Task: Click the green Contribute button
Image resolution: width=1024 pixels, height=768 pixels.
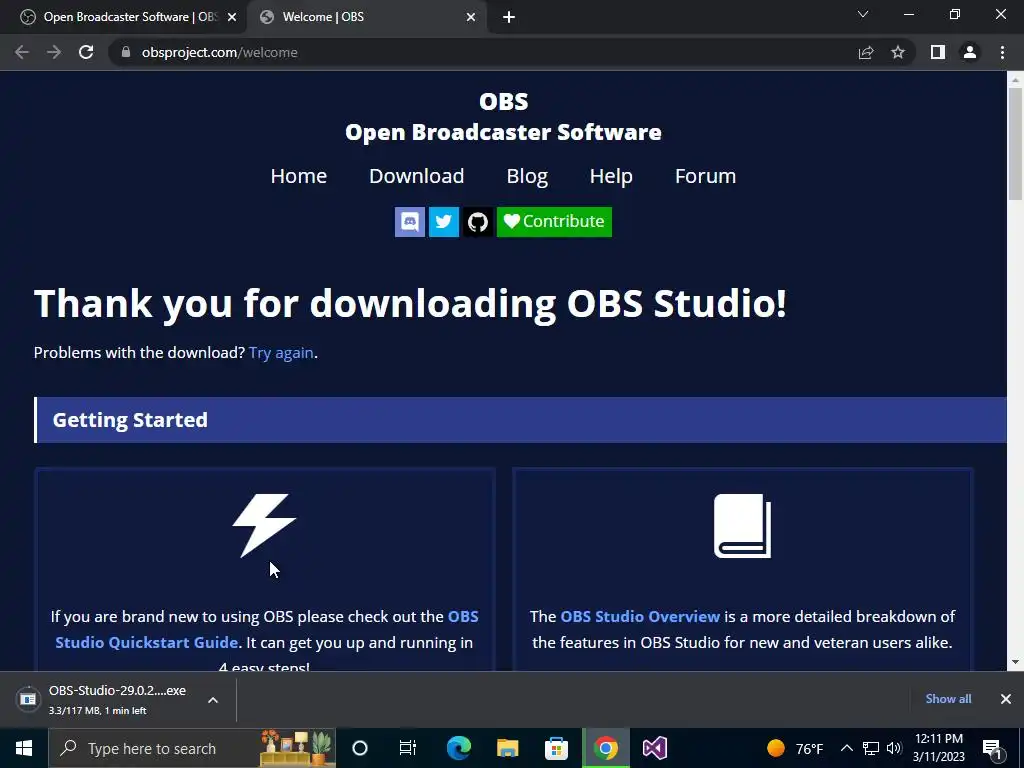Action: 554,221
